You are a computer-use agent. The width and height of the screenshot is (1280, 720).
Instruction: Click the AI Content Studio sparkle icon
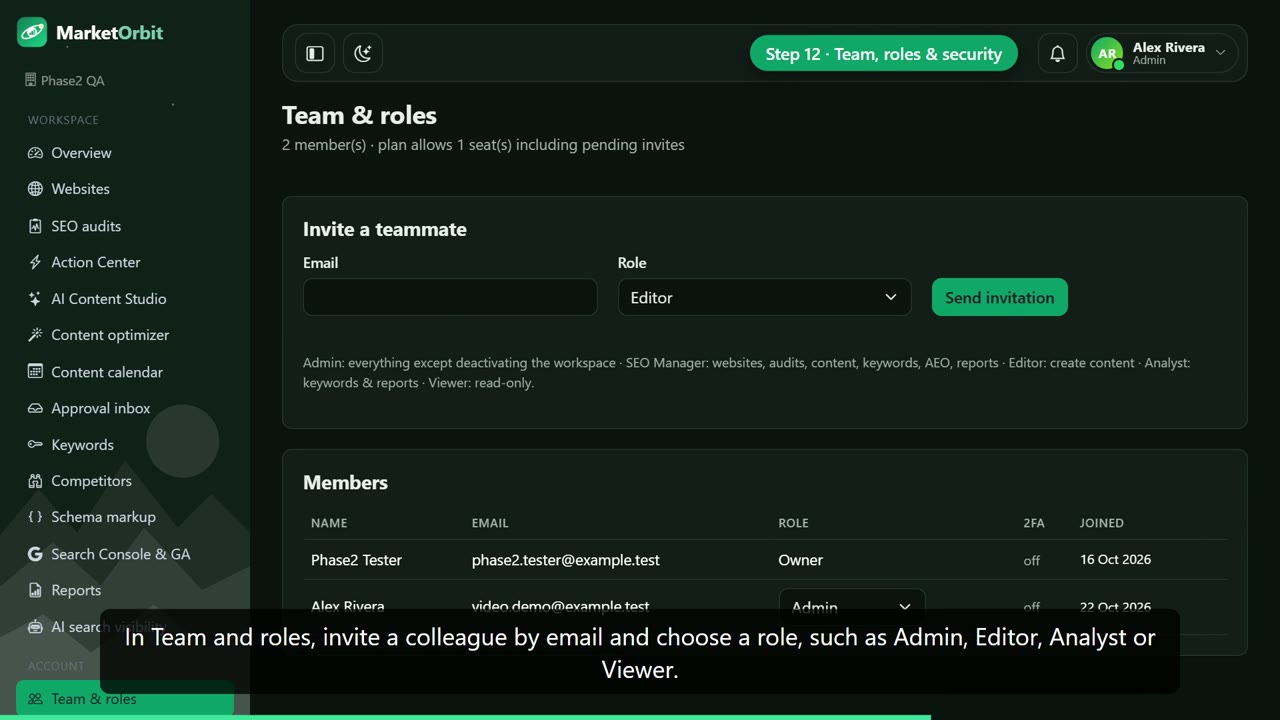pos(36,299)
